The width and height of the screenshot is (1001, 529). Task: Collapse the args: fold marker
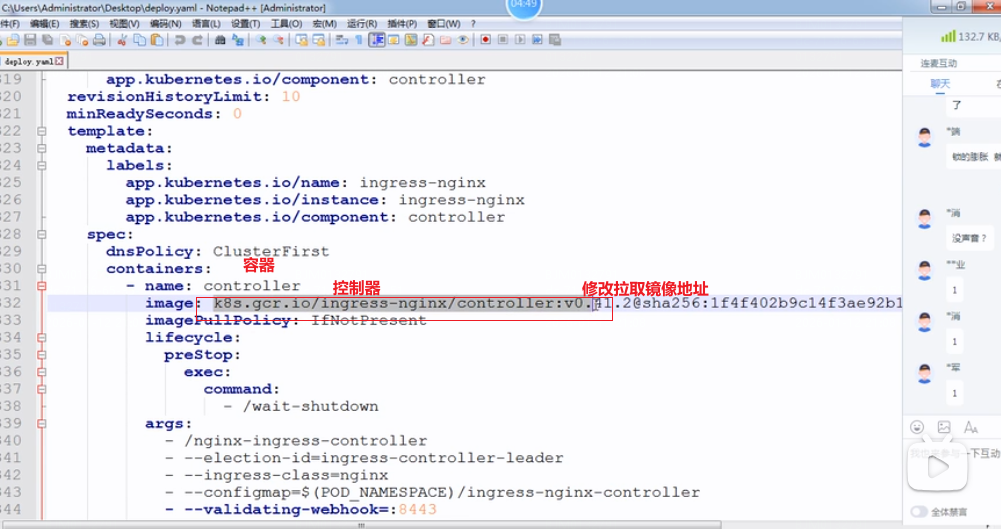(x=41, y=423)
